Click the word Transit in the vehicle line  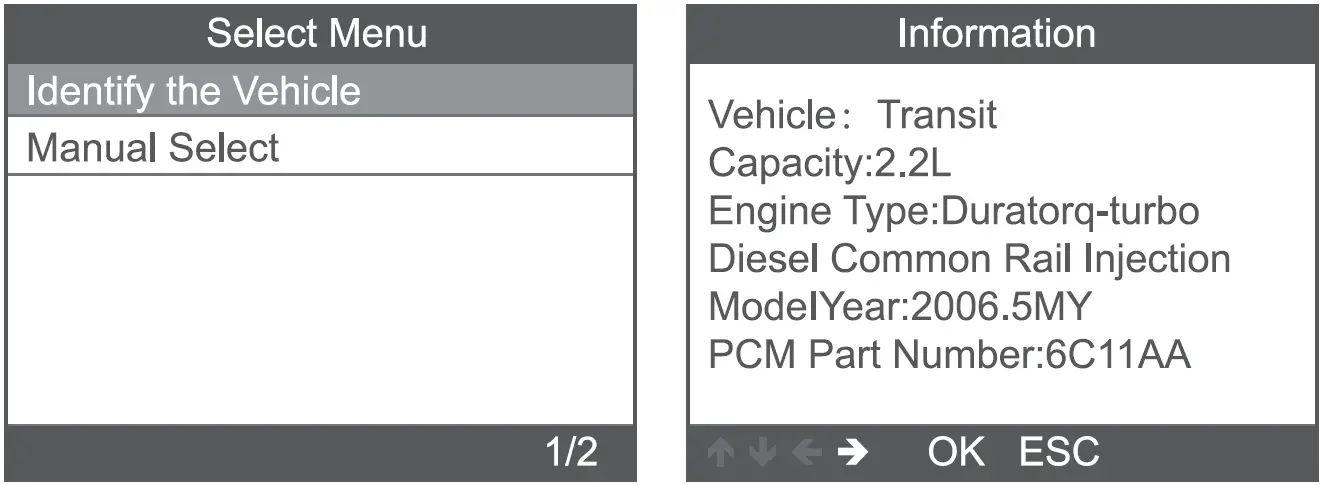[x=937, y=115]
